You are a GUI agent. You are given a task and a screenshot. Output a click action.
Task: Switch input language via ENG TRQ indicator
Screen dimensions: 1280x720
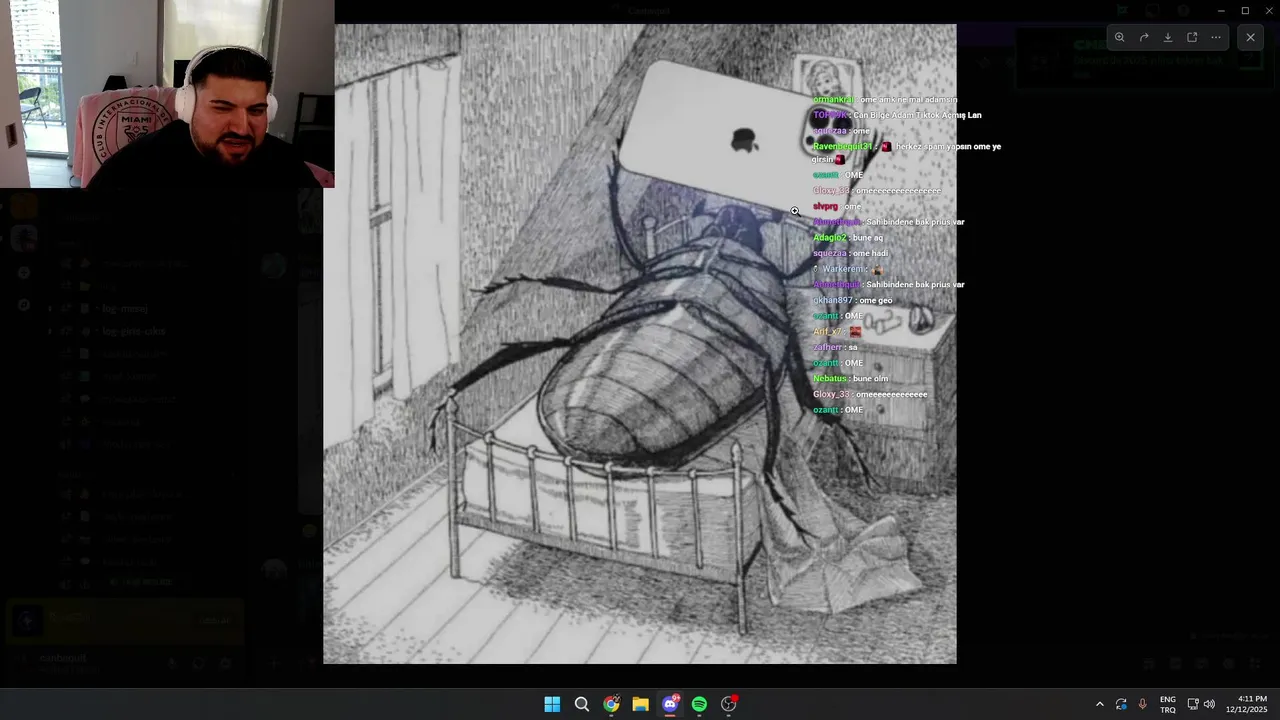click(x=1168, y=705)
